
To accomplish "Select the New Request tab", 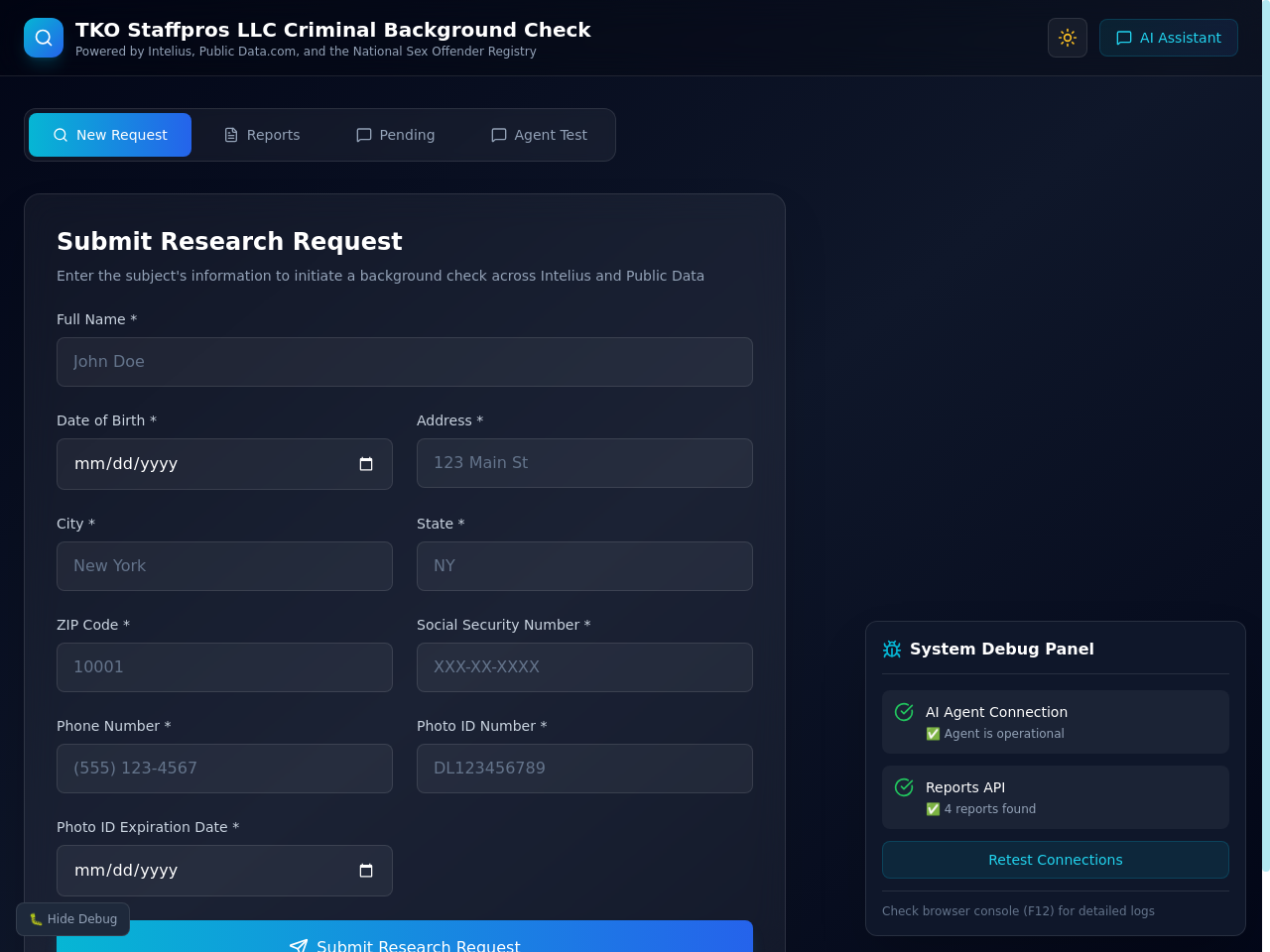I will [x=110, y=135].
